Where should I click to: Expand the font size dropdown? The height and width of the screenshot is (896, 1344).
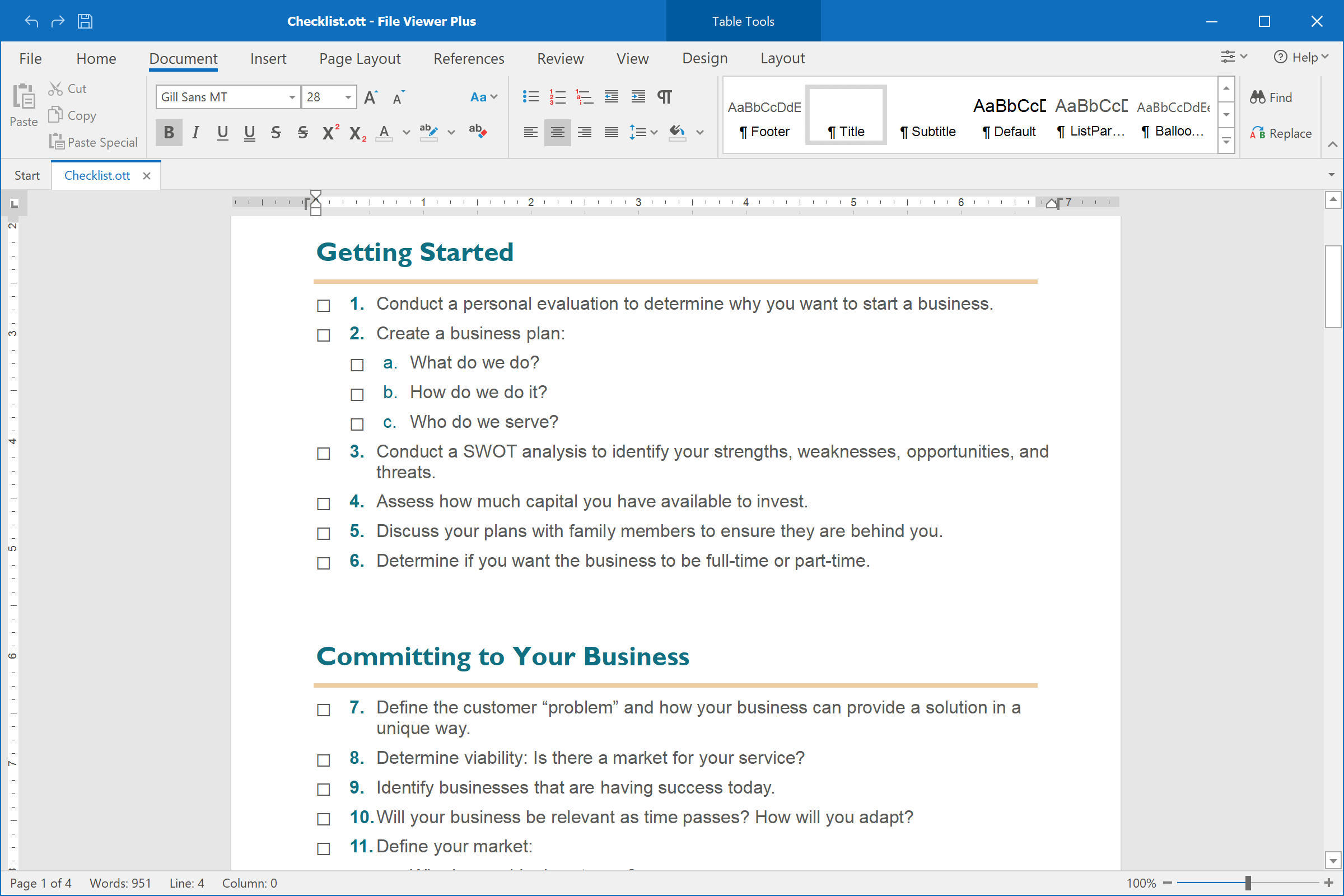348,96
